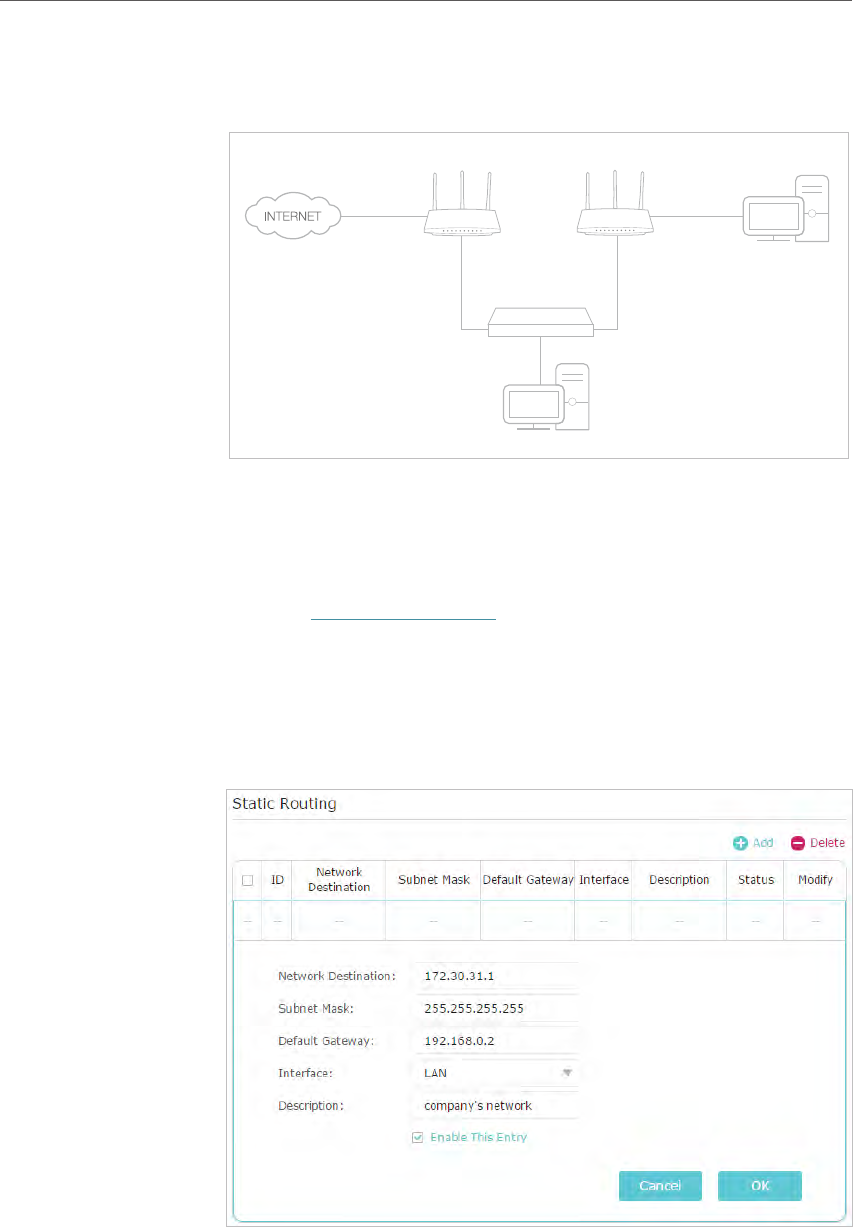The image size is (853, 1227).
Task: Tick the select-all checkbox in table header
Action: tap(247, 881)
